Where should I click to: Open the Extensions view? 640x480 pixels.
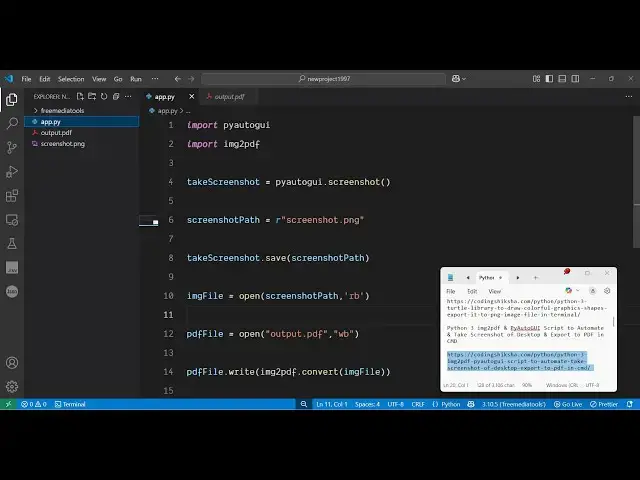(x=12, y=196)
